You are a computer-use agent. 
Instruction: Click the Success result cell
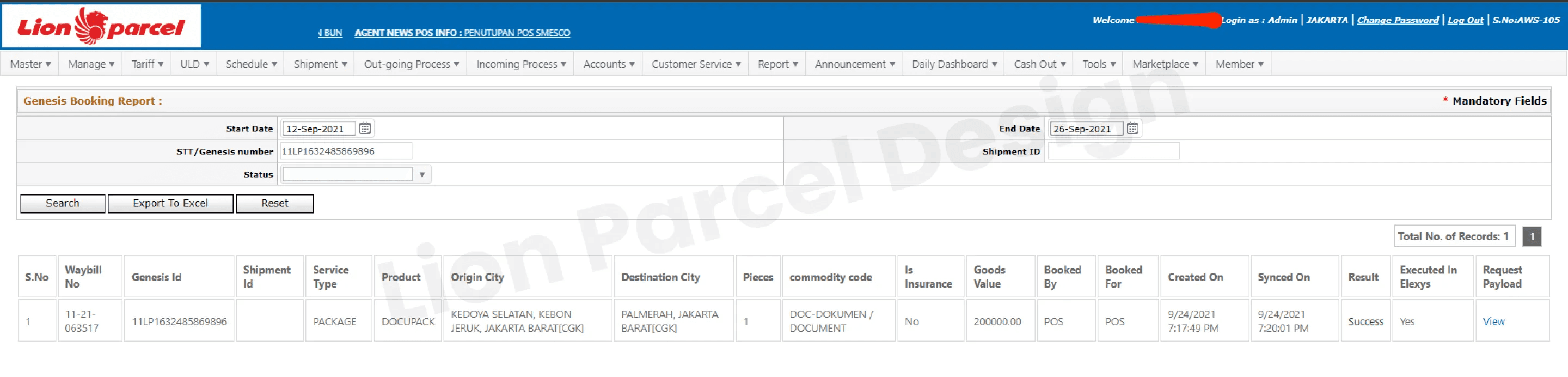point(1365,321)
